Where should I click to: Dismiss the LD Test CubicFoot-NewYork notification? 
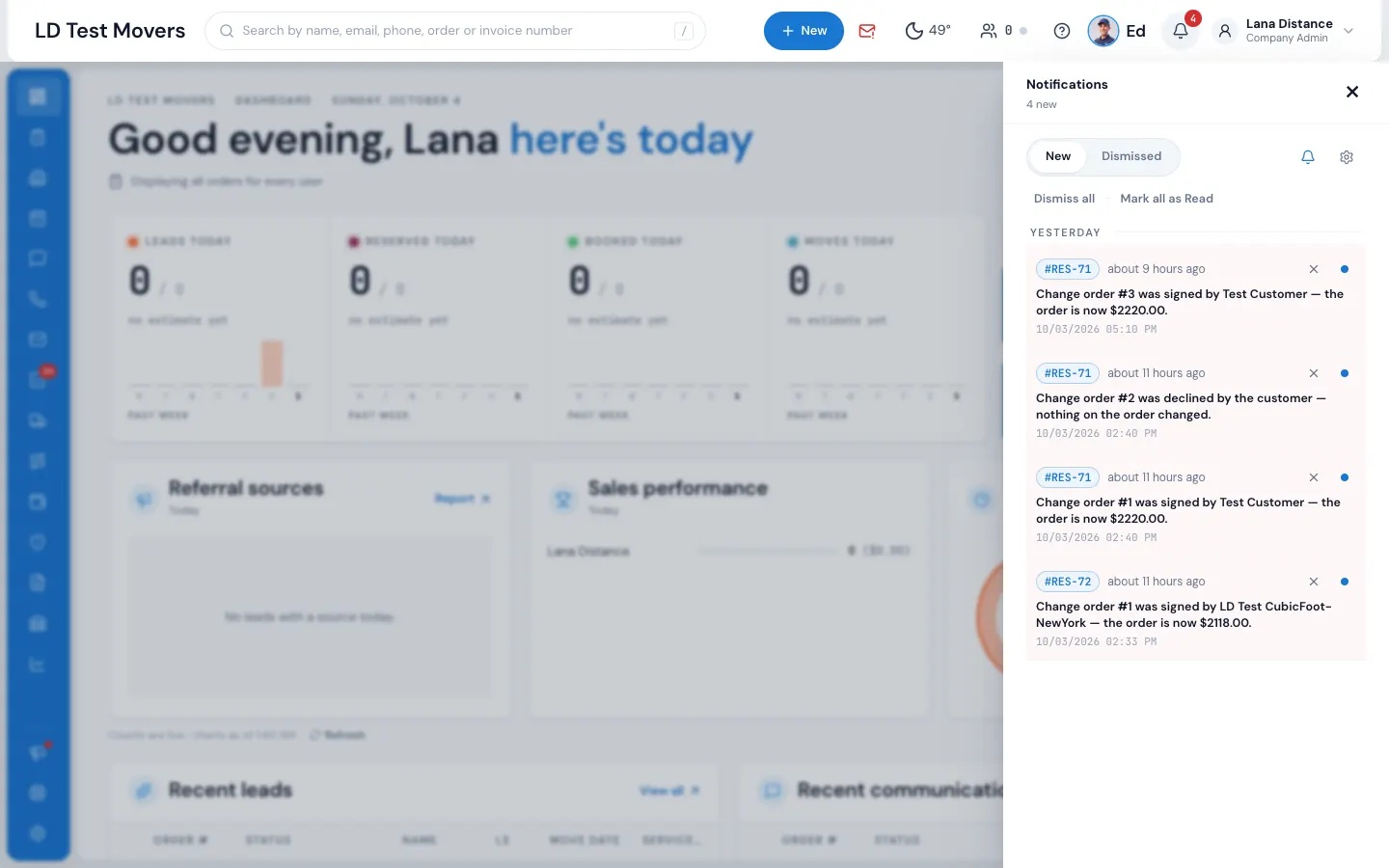[x=1314, y=582]
